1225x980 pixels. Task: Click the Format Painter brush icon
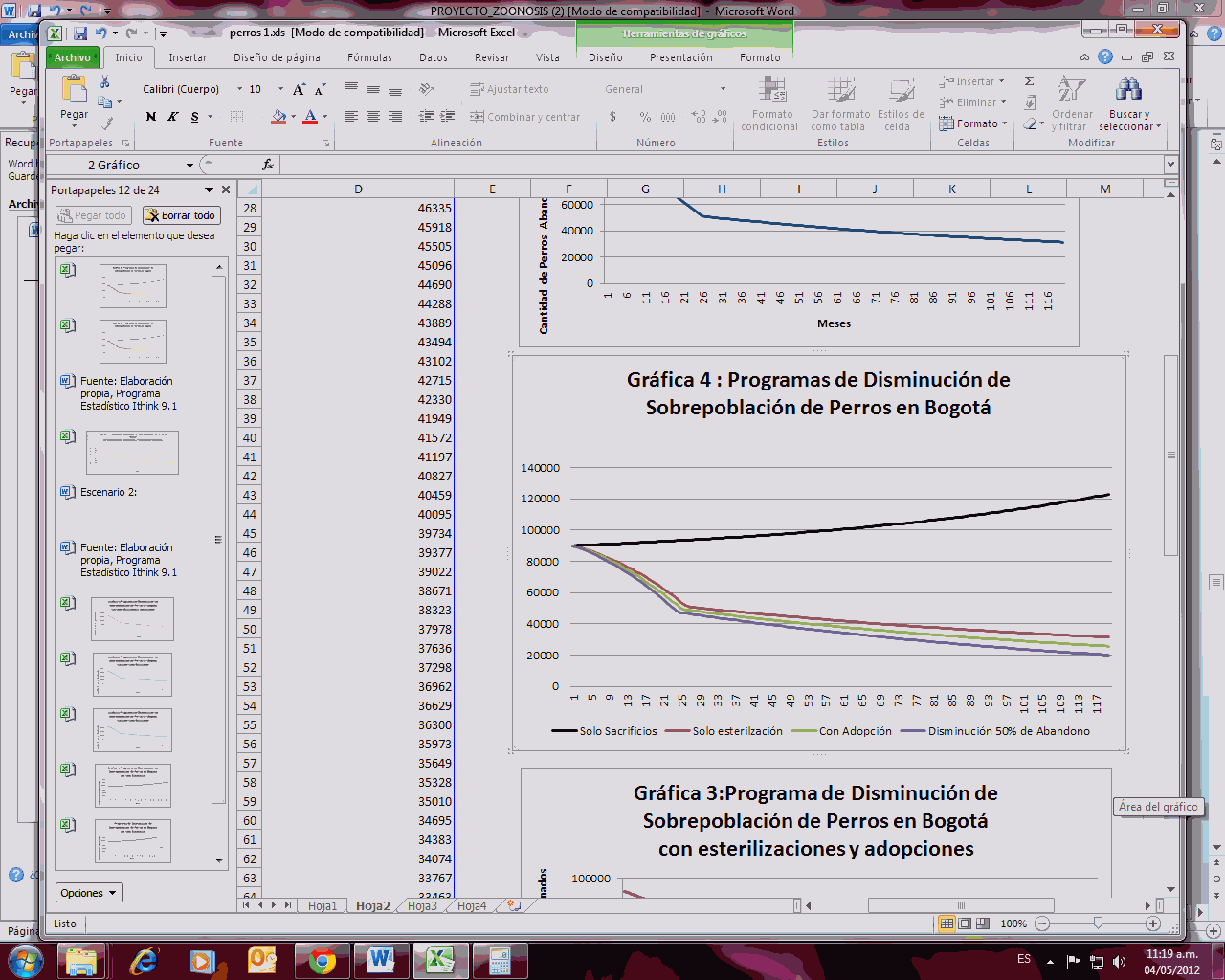(x=107, y=122)
